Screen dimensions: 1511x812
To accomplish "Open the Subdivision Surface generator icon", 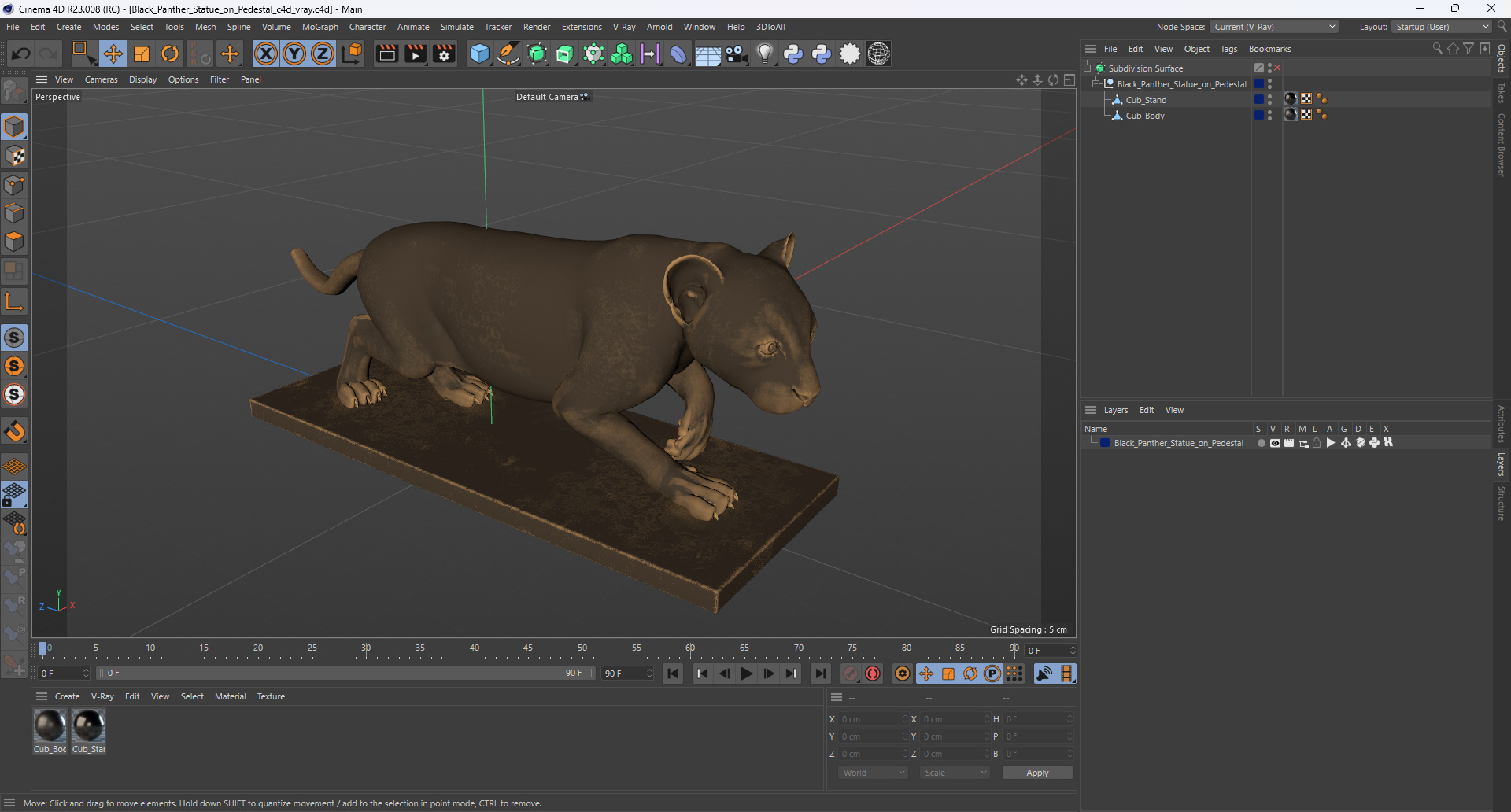I will pos(537,54).
